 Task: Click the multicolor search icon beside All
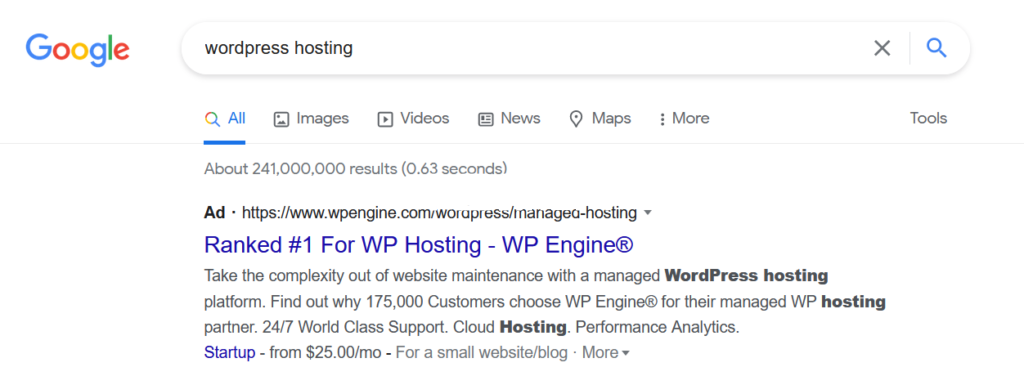(212, 119)
